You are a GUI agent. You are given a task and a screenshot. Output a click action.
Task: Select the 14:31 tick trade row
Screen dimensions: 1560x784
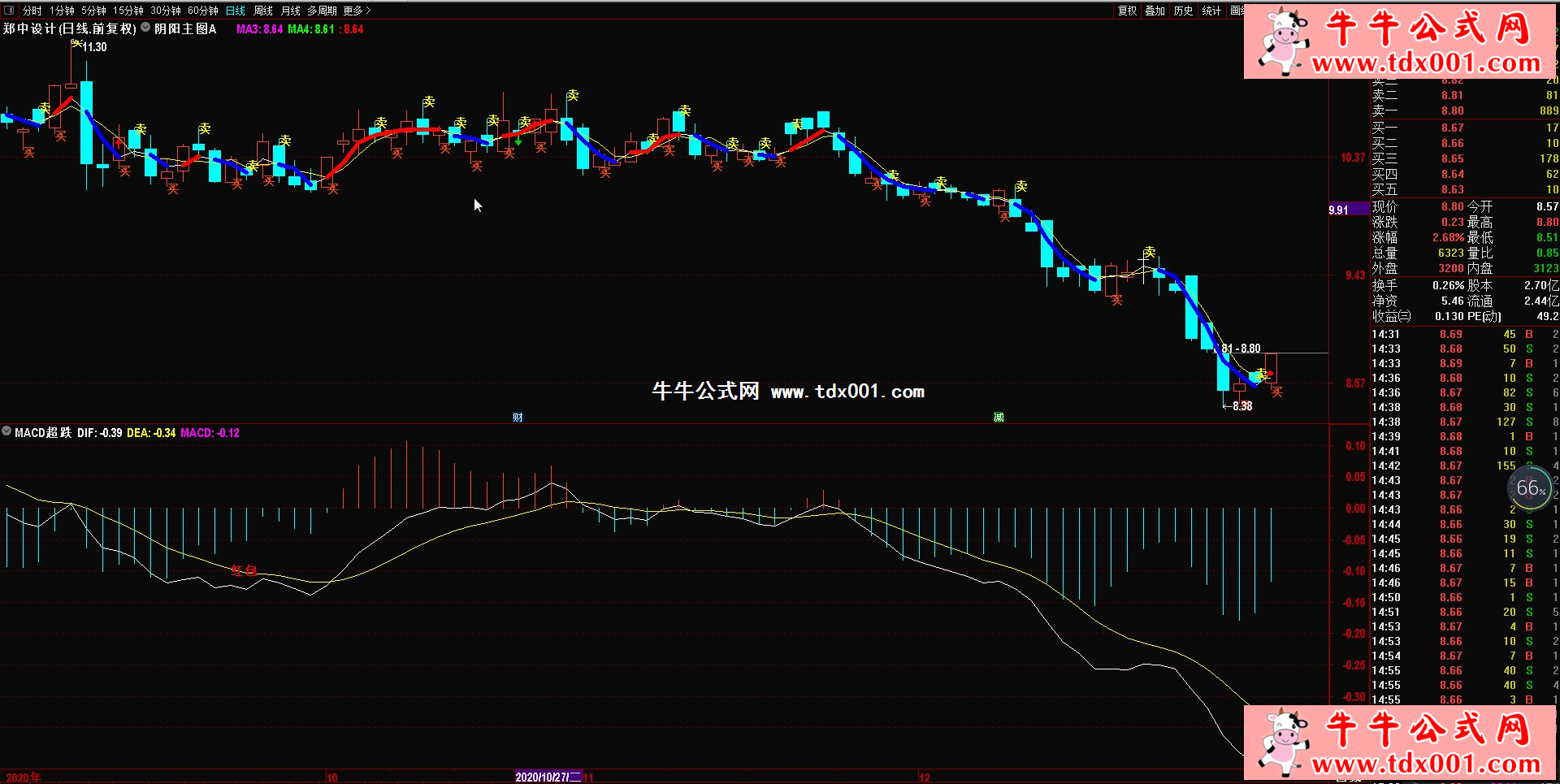[1464, 334]
